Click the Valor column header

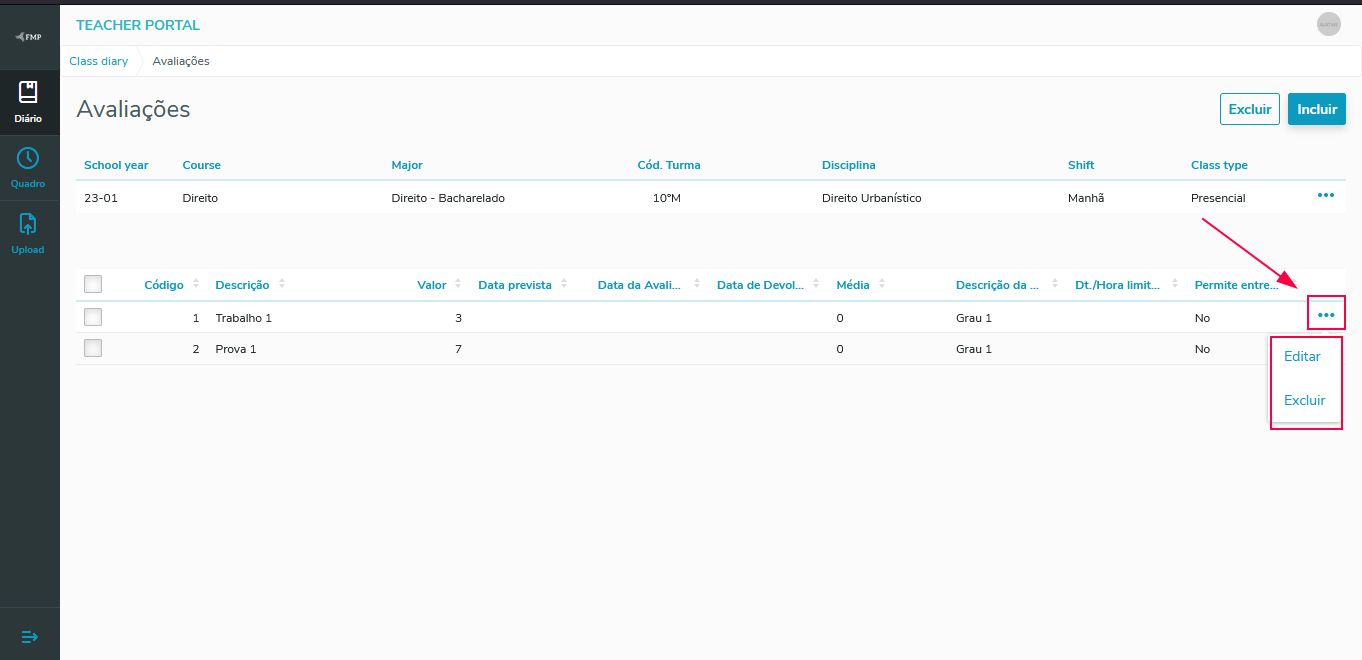tap(431, 285)
